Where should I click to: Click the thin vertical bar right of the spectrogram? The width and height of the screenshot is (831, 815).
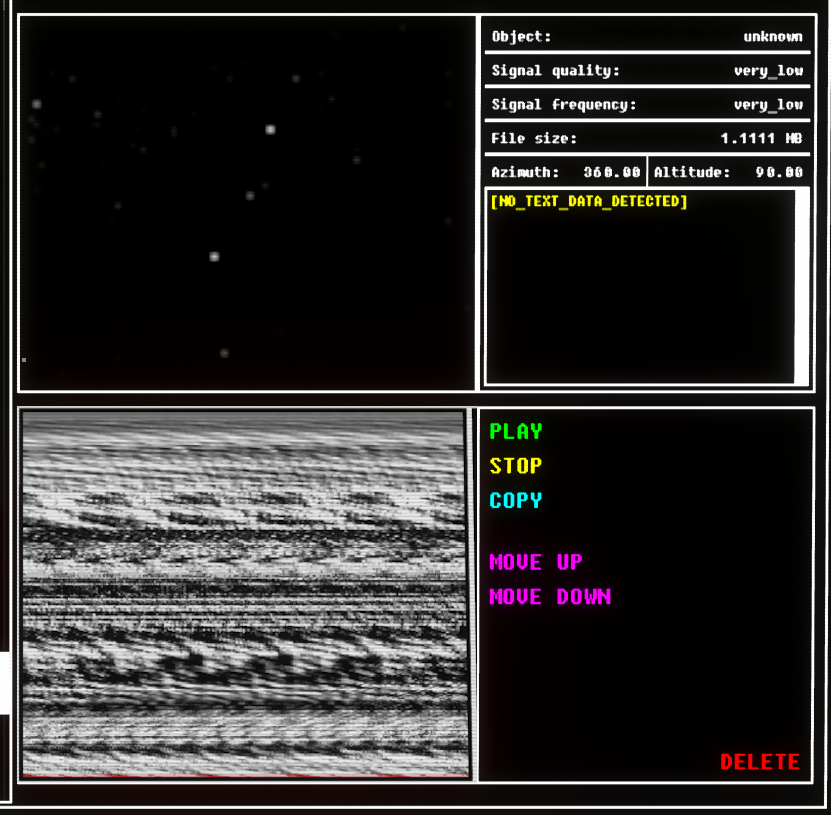(473, 592)
